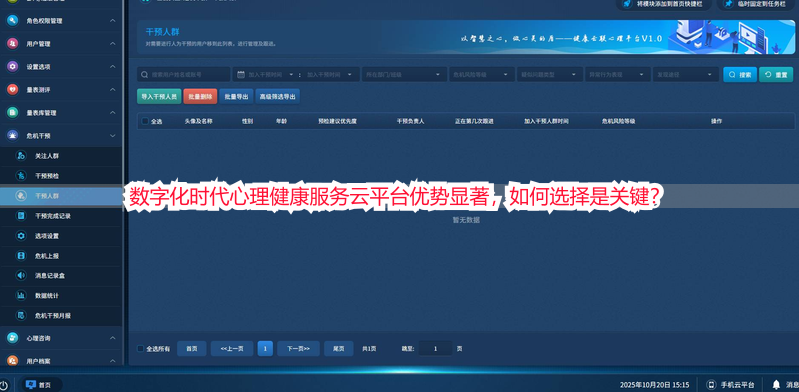Click the 下一页>> pagination button

(298, 349)
